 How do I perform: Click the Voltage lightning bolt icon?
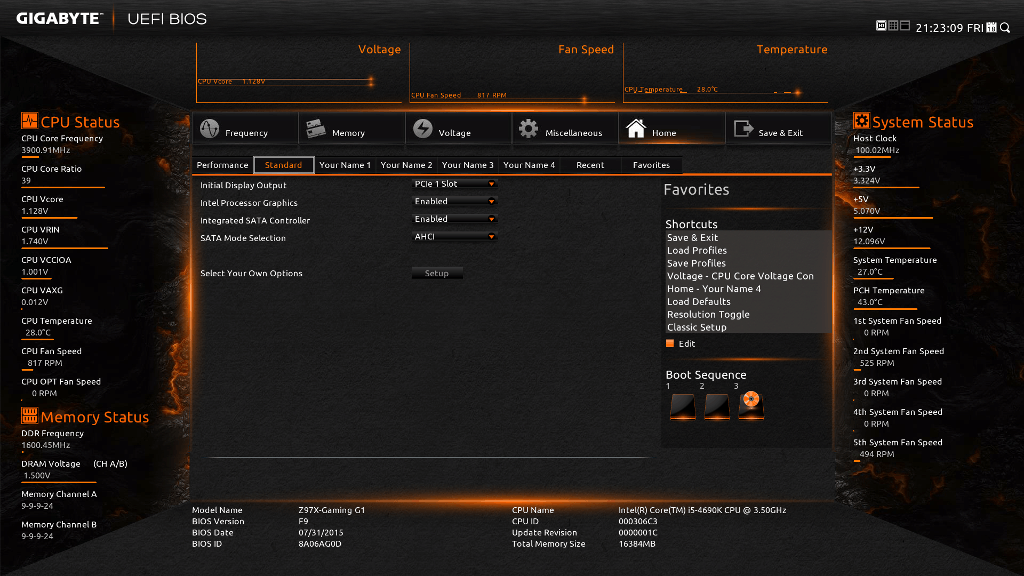coord(423,129)
